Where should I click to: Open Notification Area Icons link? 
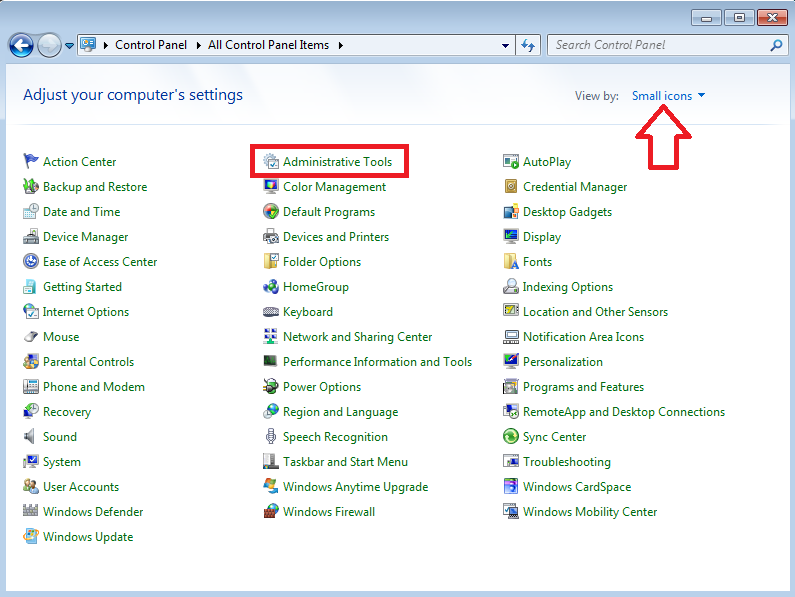pyautogui.click(x=584, y=337)
